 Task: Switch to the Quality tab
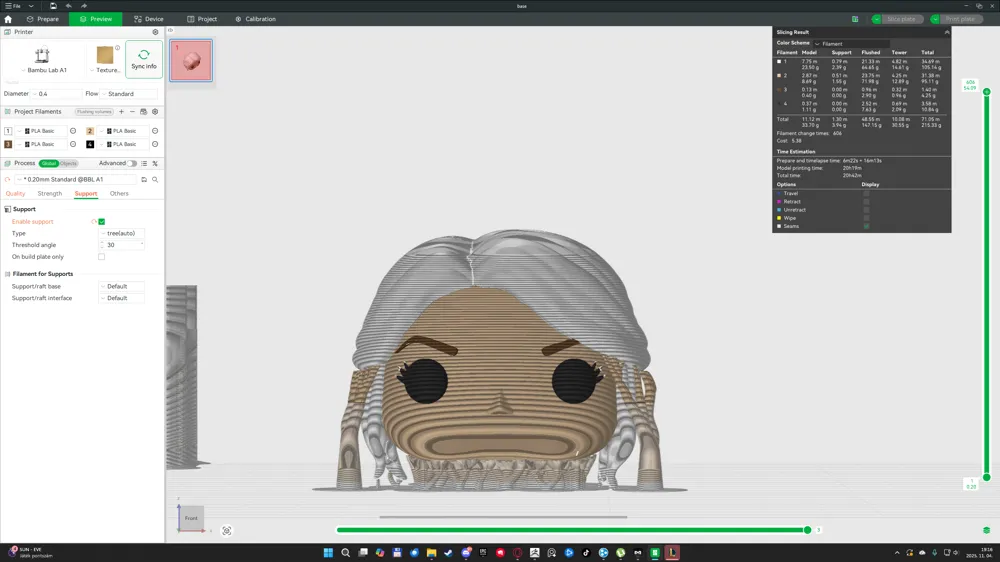click(x=15, y=193)
